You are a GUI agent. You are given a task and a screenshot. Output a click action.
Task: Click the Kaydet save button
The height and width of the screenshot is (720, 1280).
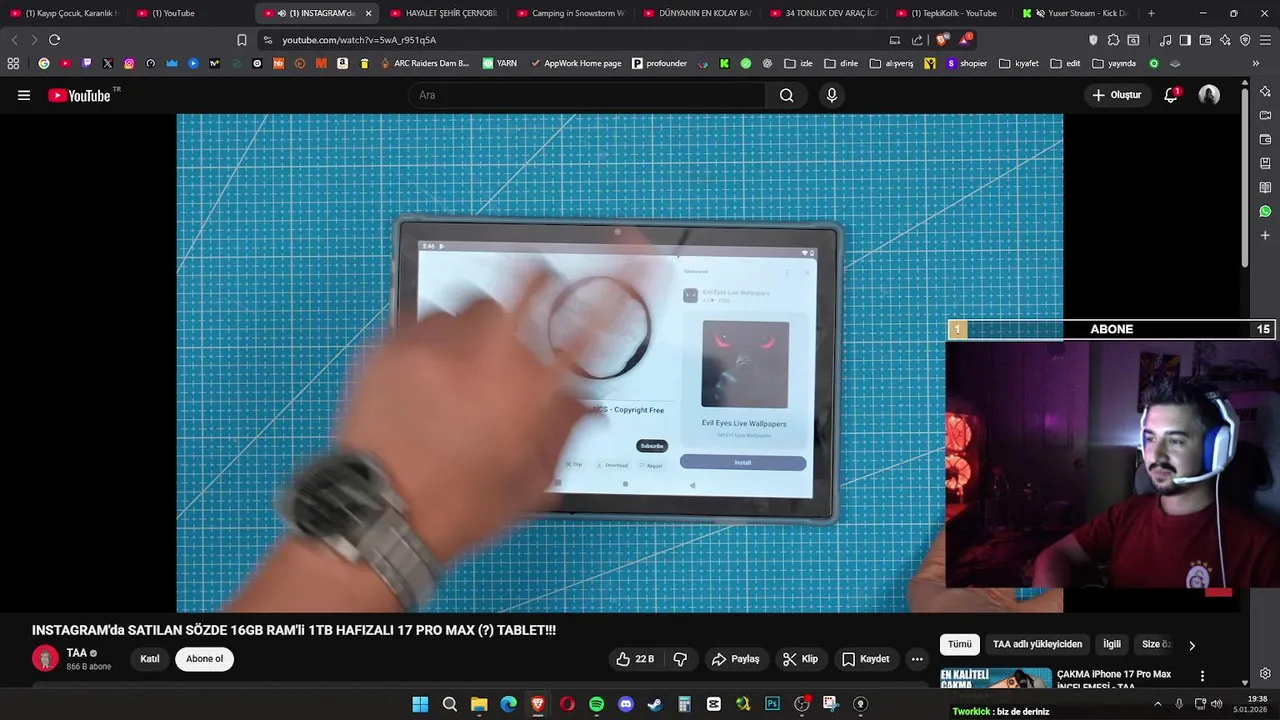pyautogui.click(x=865, y=659)
